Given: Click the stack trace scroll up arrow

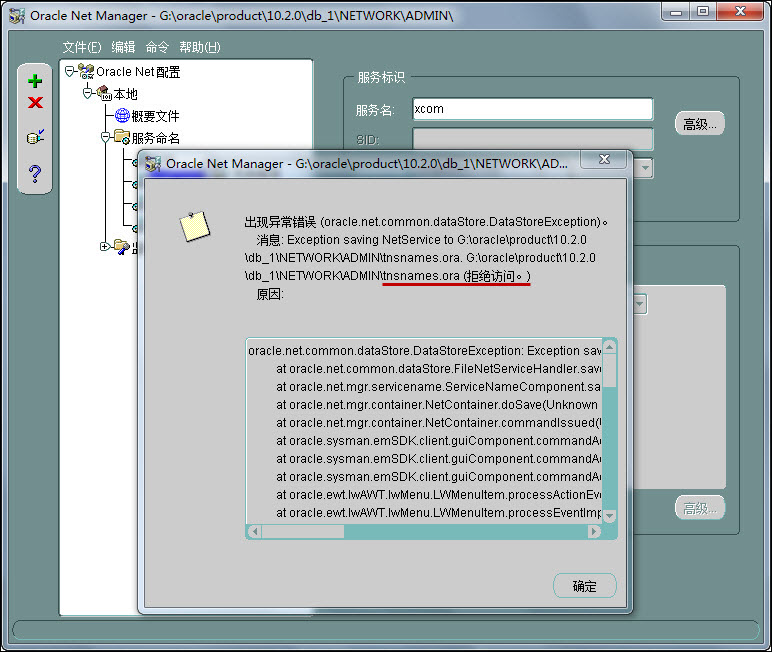Looking at the screenshot, I should tap(610, 347).
